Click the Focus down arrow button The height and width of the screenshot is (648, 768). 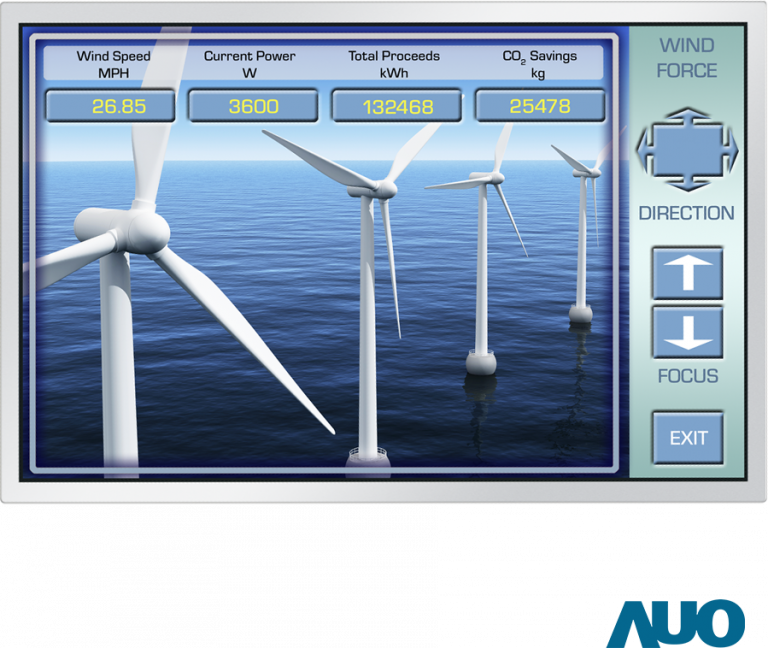pyautogui.click(x=687, y=333)
